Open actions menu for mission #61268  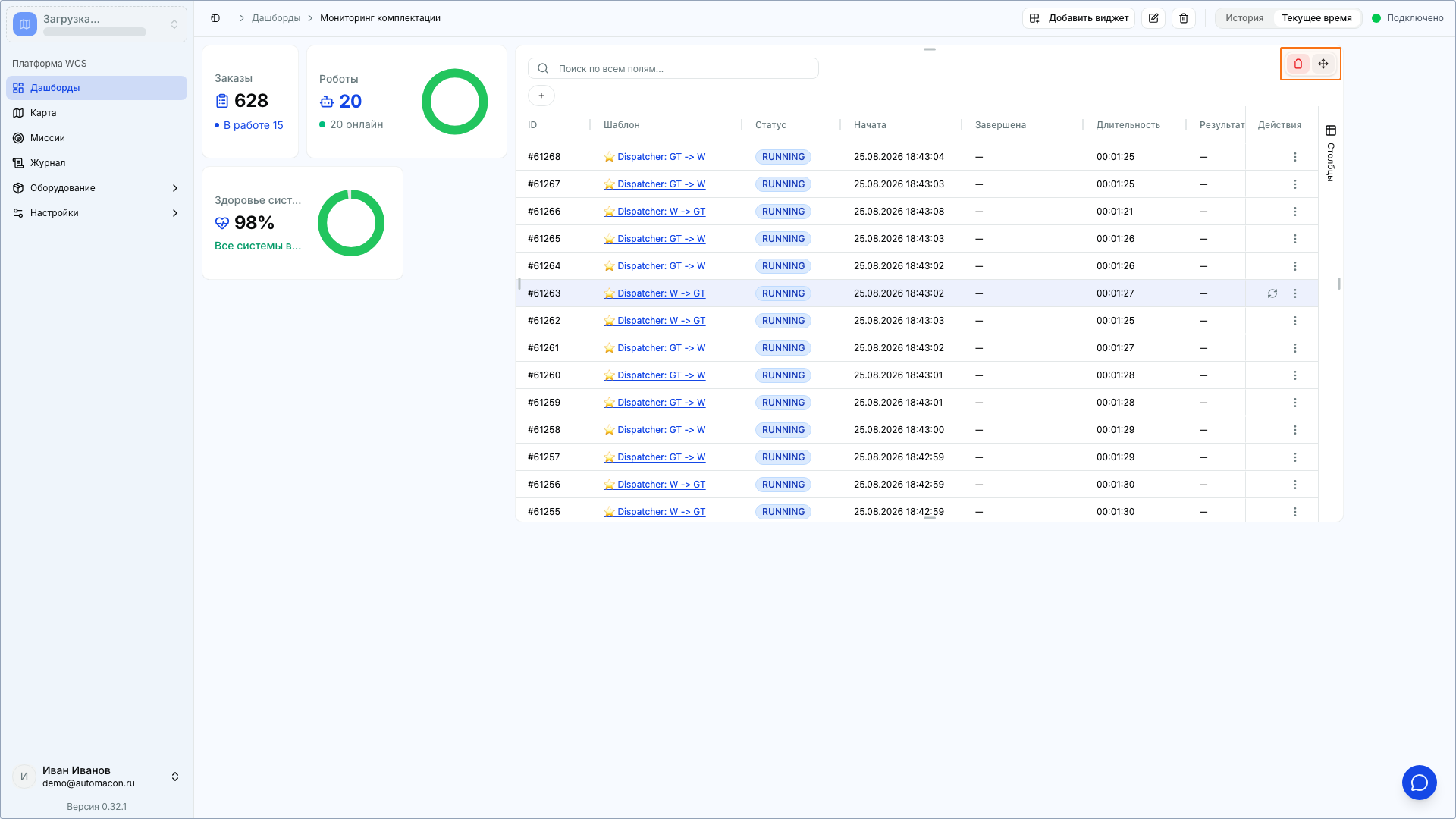1295,157
